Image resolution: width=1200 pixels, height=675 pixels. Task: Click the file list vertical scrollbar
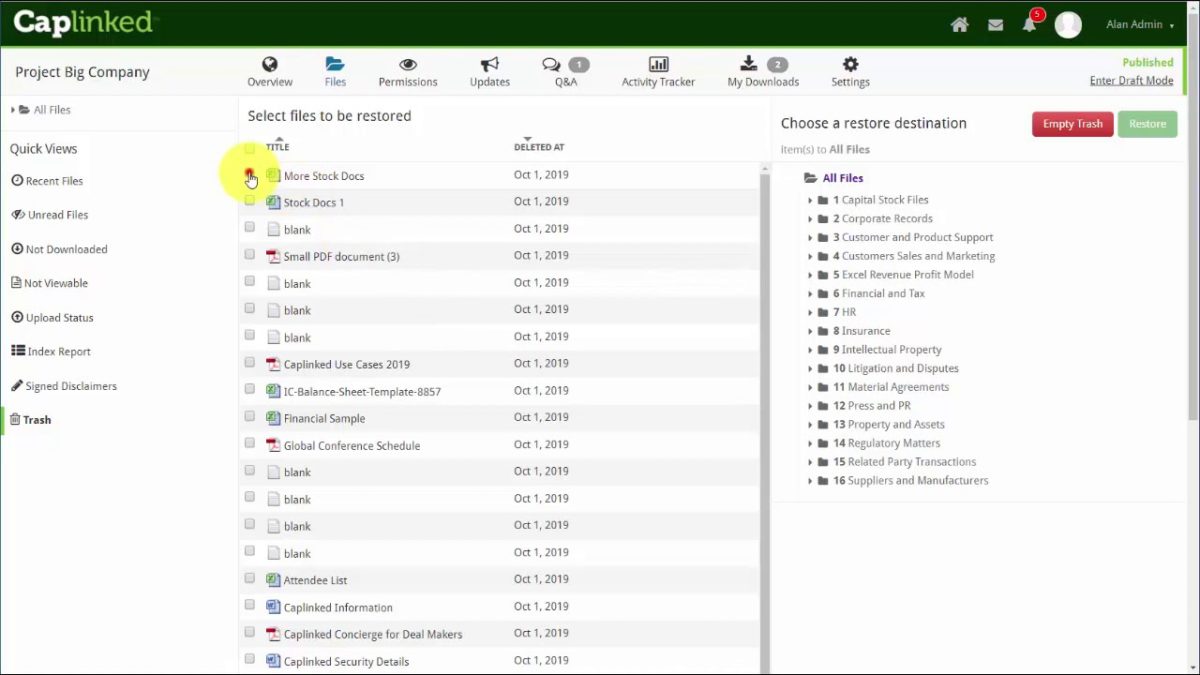765,400
